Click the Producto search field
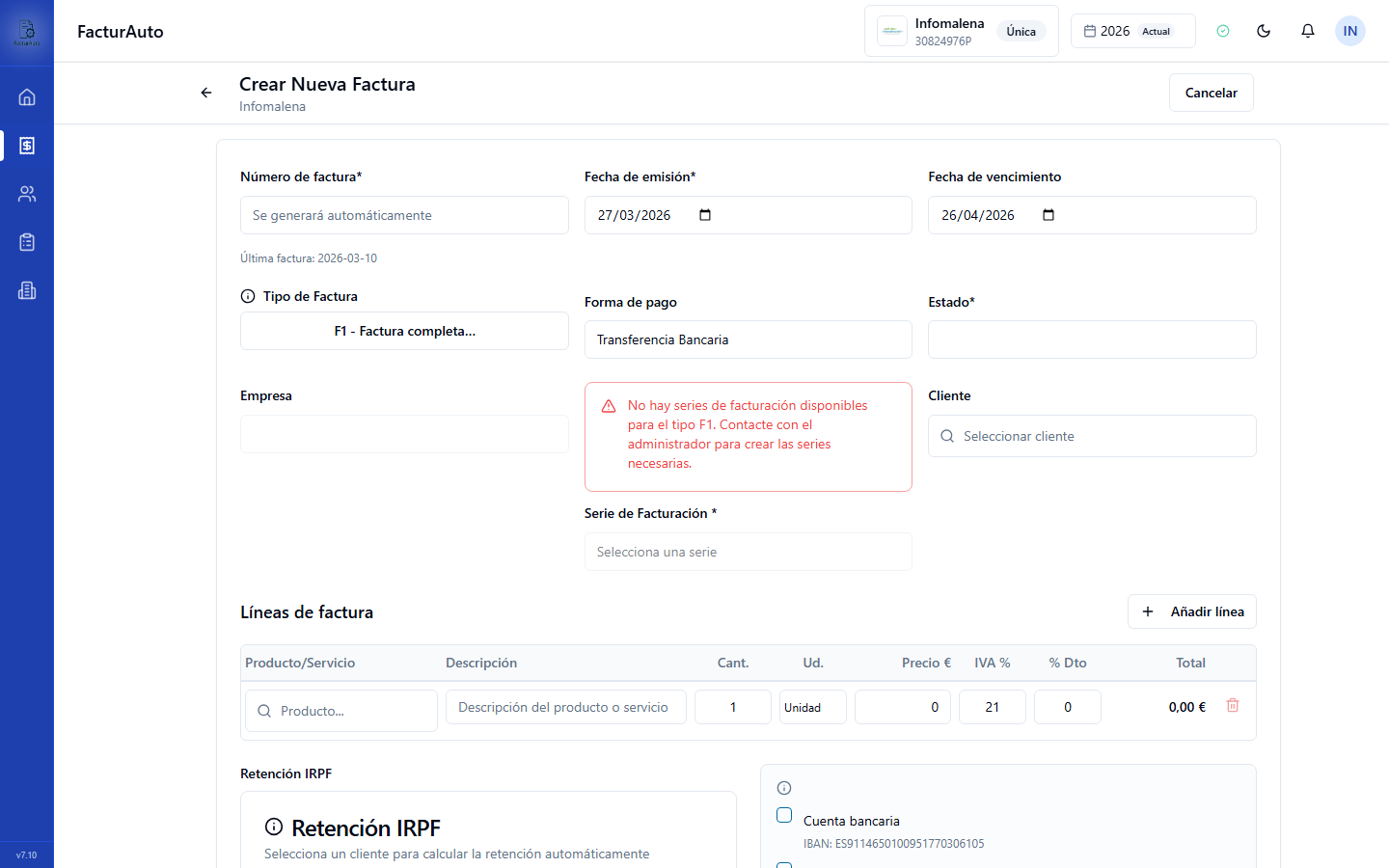1389x868 pixels. click(x=341, y=711)
